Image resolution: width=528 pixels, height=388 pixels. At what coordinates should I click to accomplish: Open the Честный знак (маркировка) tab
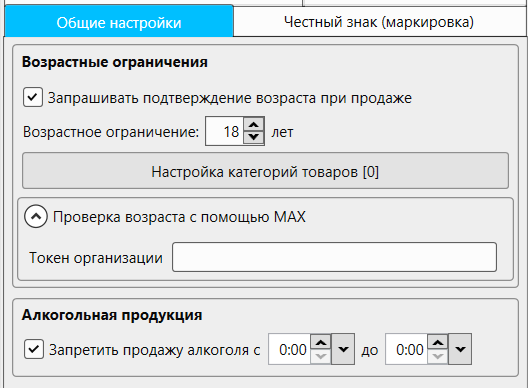click(x=379, y=22)
